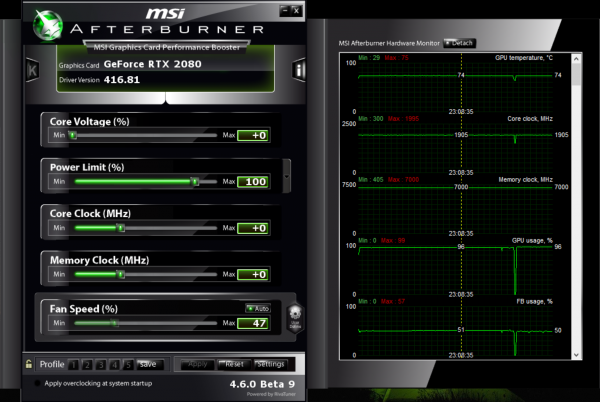This screenshot has height=402, width=600.
Task: Click the Core Clock slider handle
Action: click(121, 228)
